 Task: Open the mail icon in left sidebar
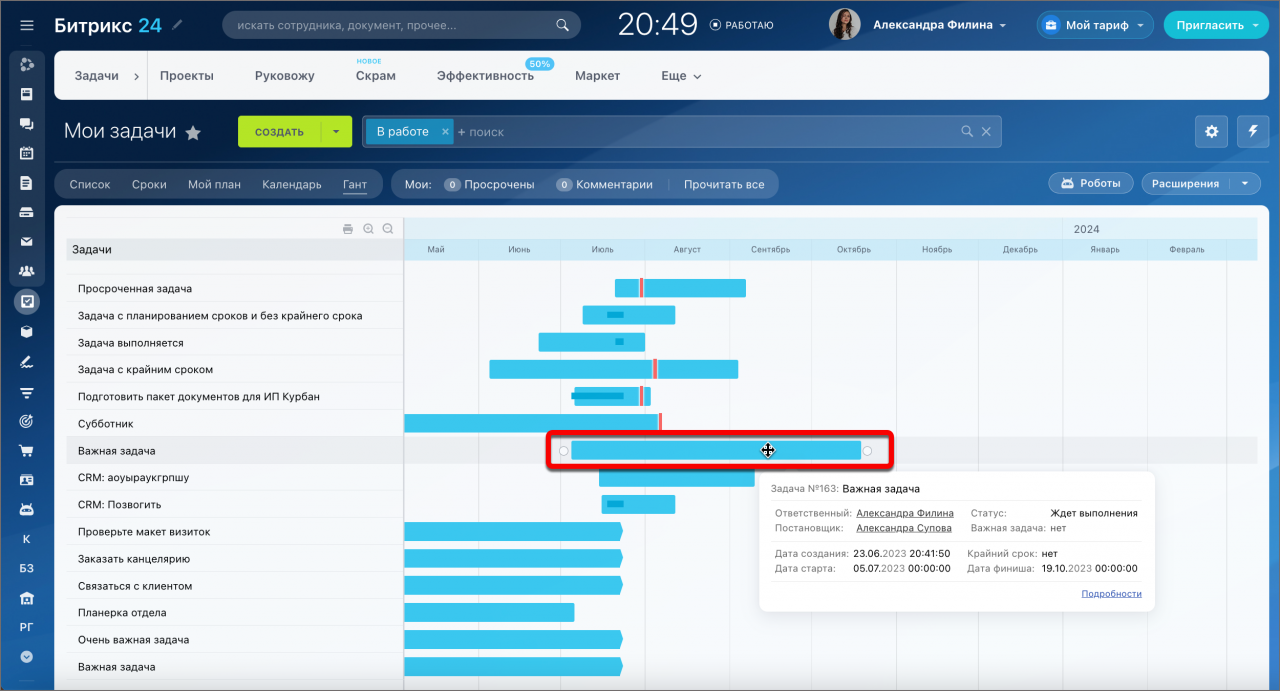click(x=27, y=241)
